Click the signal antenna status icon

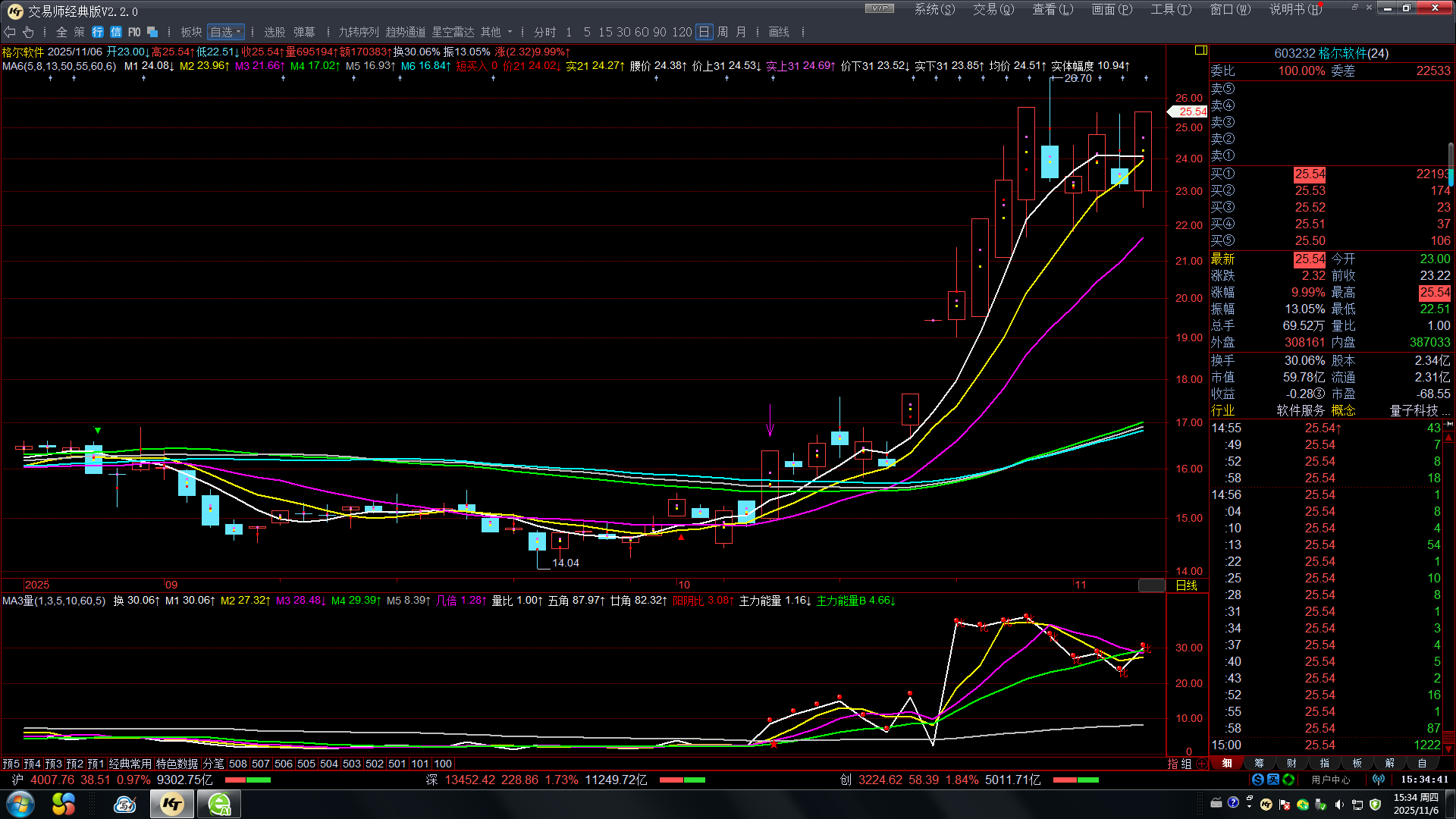click(1379, 780)
